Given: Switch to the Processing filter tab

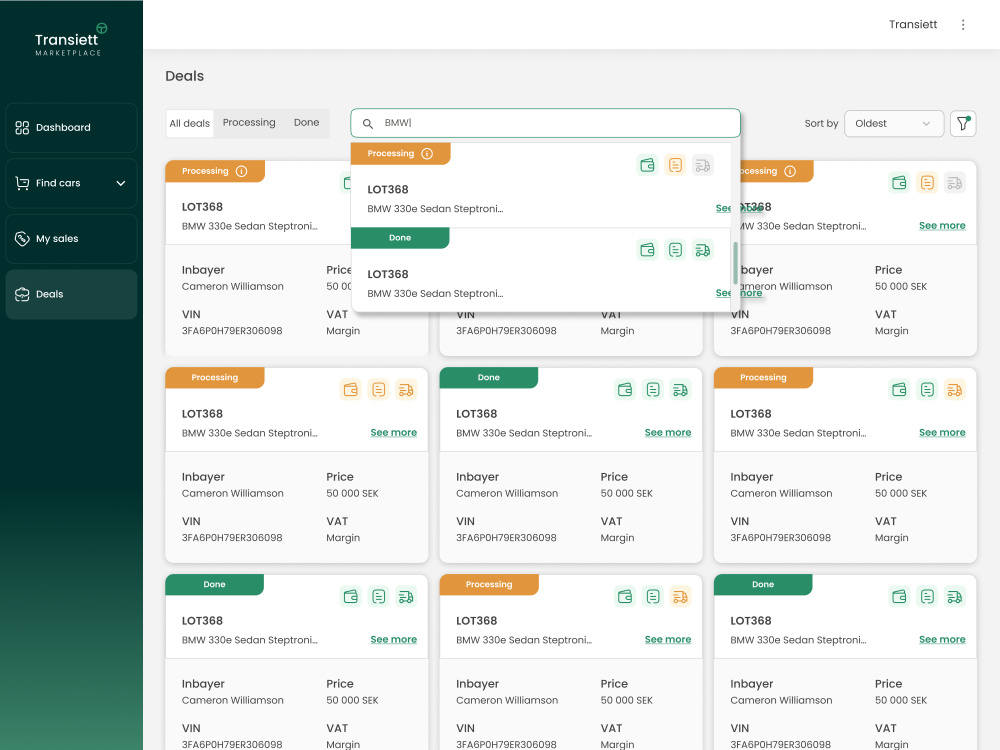Looking at the screenshot, I should tap(249, 122).
